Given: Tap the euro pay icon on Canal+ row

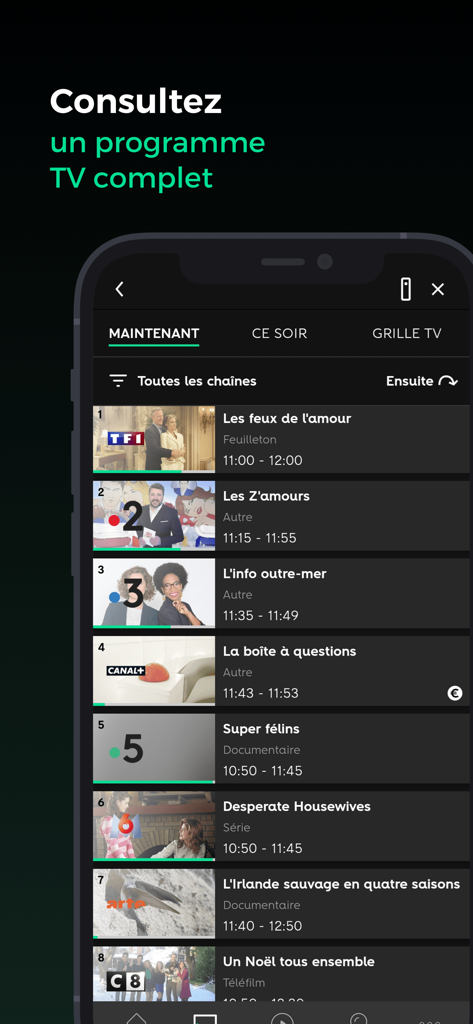Looking at the screenshot, I should click(455, 694).
